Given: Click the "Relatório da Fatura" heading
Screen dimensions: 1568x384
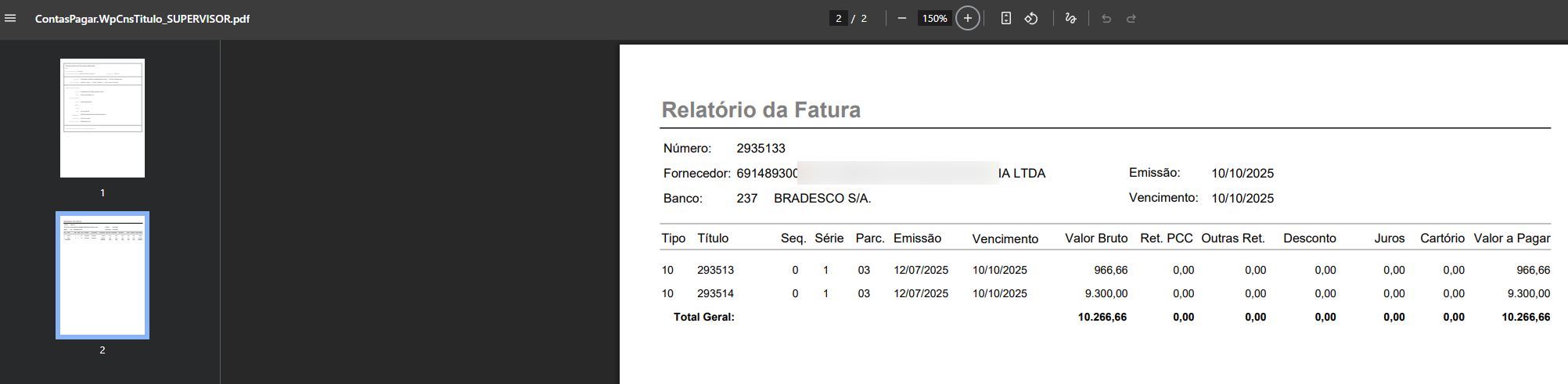Looking at the screenshot, I should (x=761, y=109).
